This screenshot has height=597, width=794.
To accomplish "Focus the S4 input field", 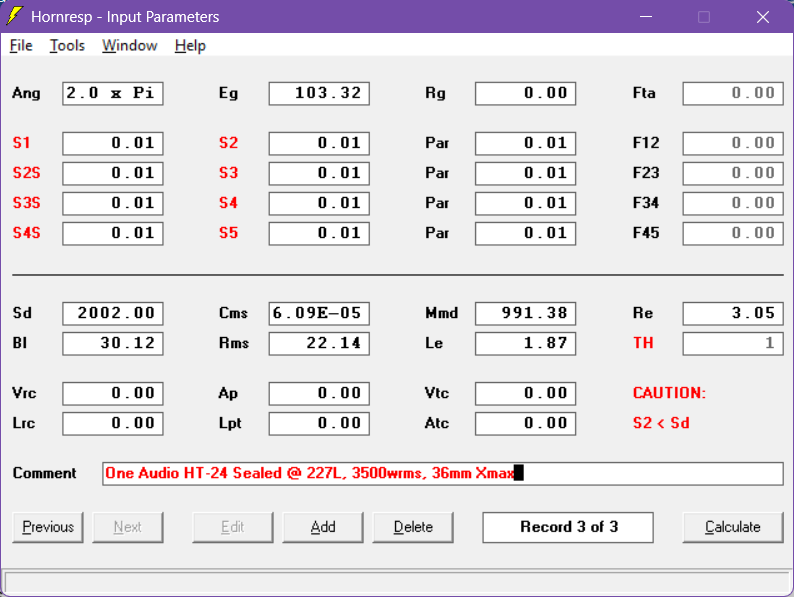I will 319,203.
